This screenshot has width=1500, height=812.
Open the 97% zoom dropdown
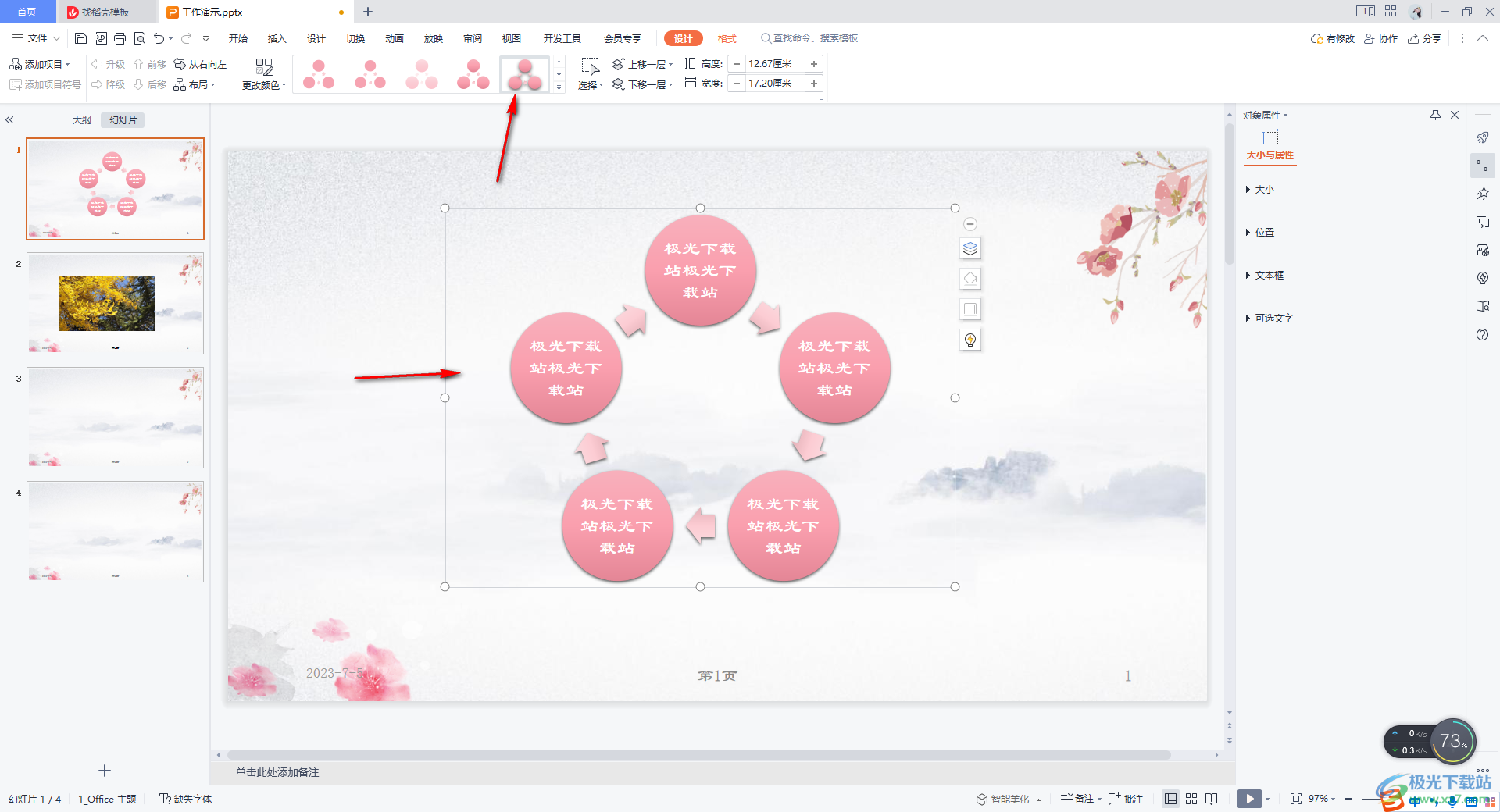pyautogui.click(x=1323, y=799)
